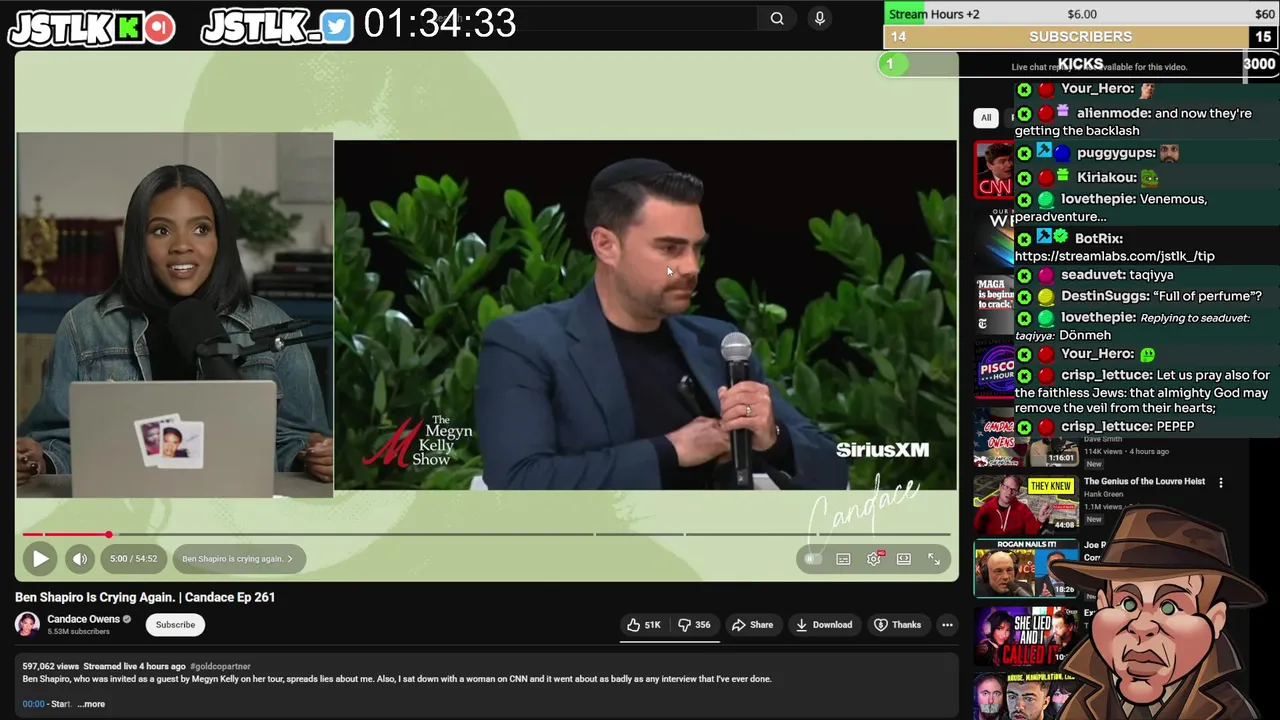Screen dimensions: 1280x720
Task: Open the 'THEY KNEW' video thumbnail
Action: (1025, 503)
